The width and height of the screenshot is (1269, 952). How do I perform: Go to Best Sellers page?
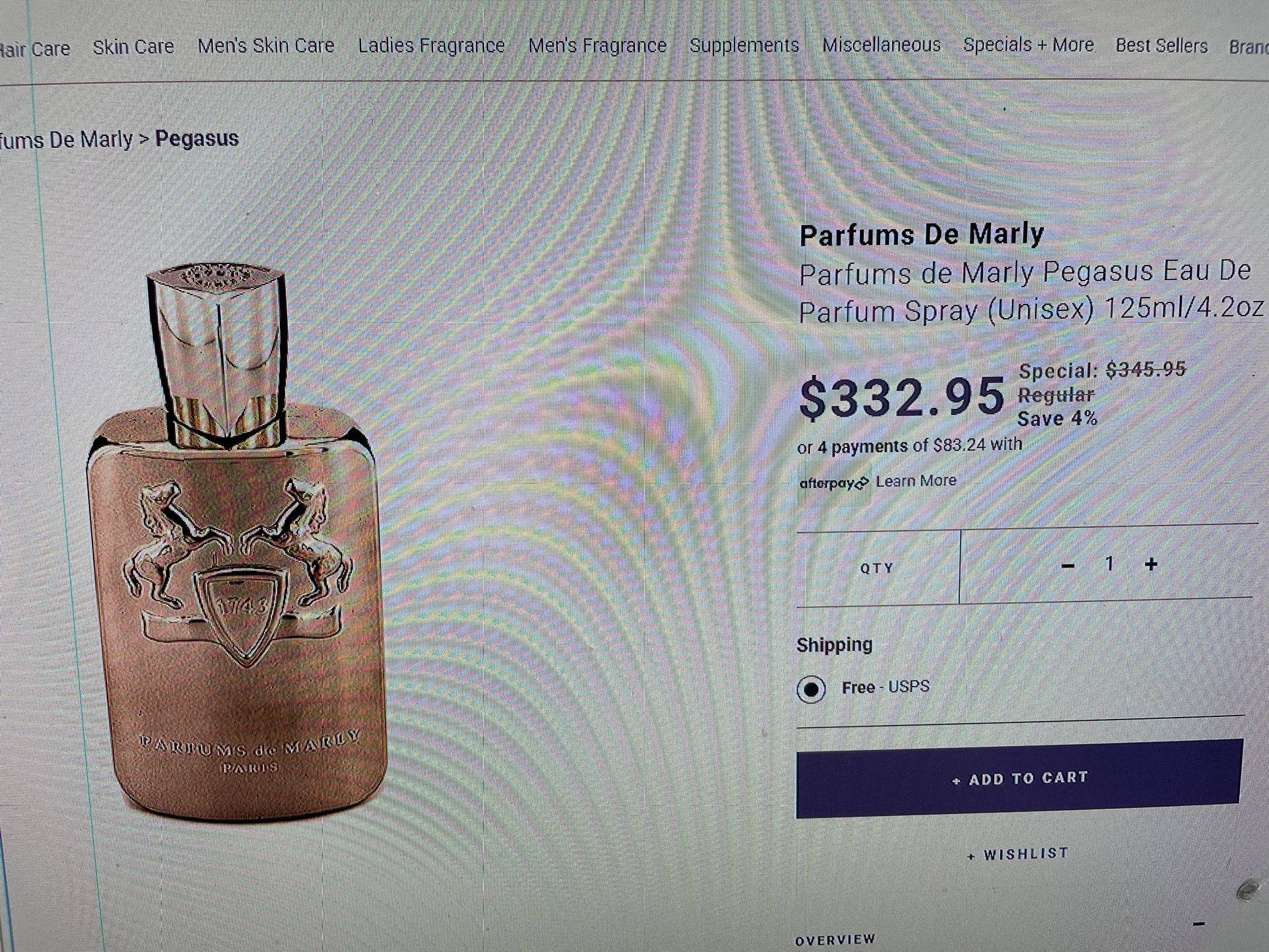pyautogui.click(x=1161, y=46)
